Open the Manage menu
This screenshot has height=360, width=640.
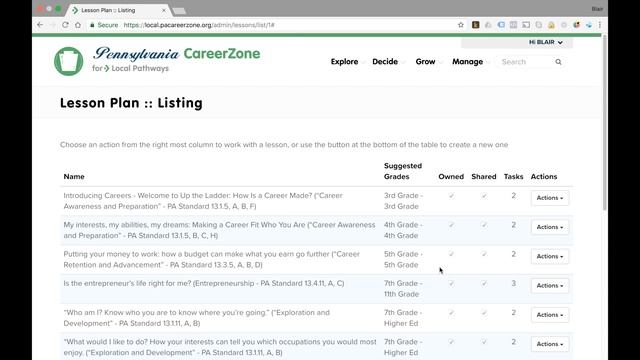pyautogui.click(x=467, y=62)
